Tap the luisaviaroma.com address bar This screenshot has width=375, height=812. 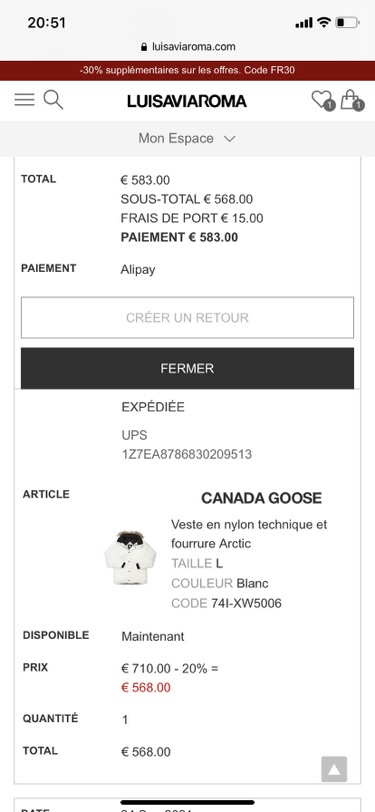188,47
